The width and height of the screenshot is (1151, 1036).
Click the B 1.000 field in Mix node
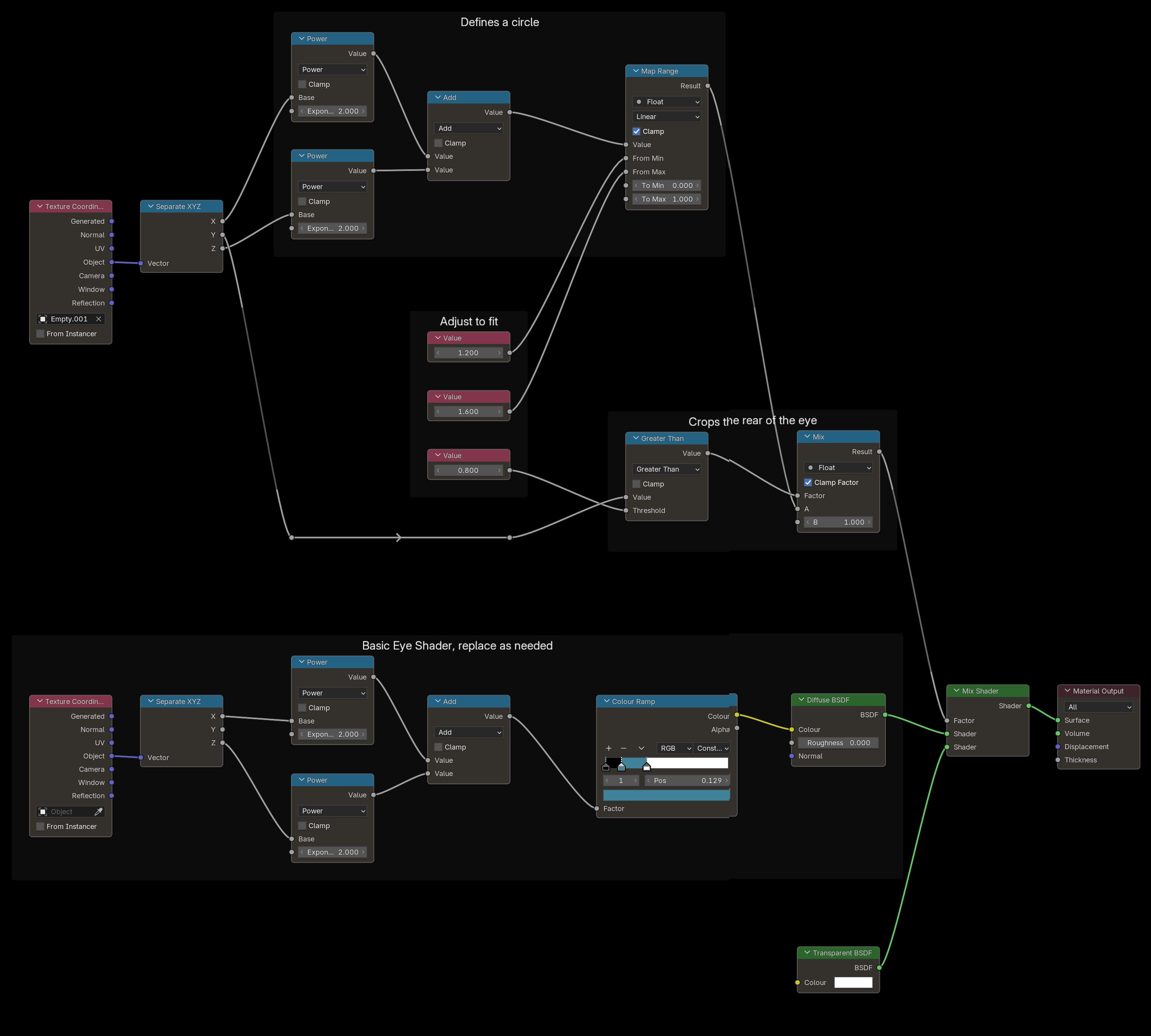pyautogui.click(x=838, y=522)
